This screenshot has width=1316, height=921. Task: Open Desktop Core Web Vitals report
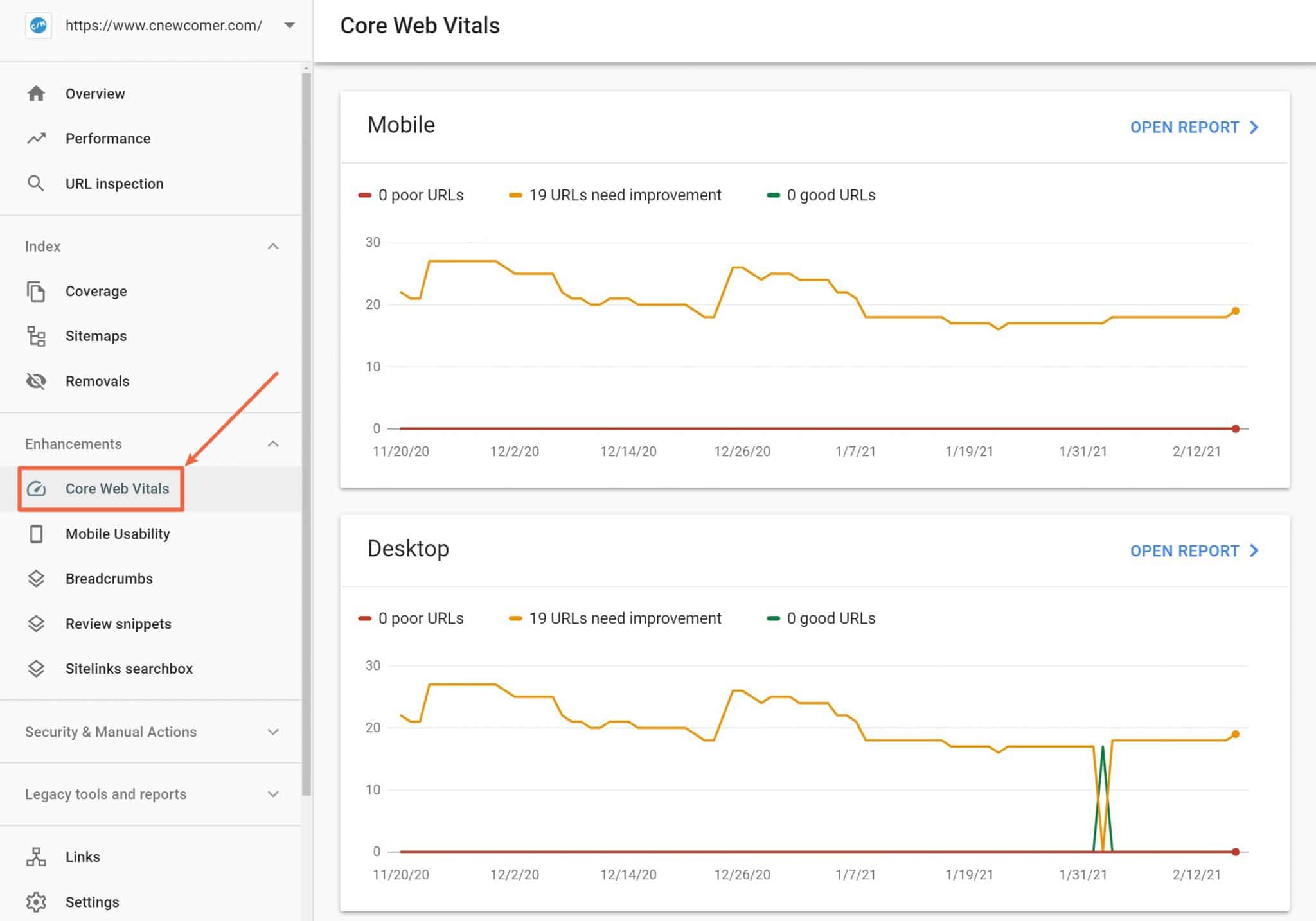[x=1196, y=550]
